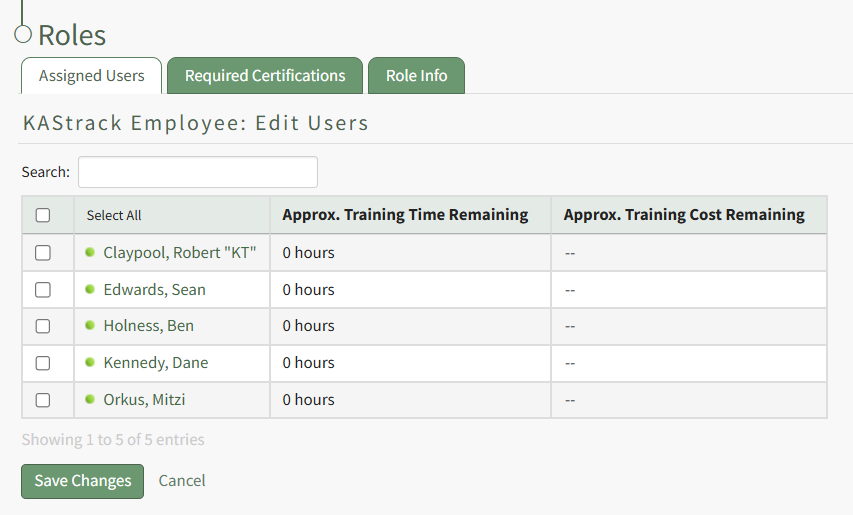Viewport: 853px width, 515px height.
Task: Click green status dot beside Edwards, Sean
Action: [90, 289]
